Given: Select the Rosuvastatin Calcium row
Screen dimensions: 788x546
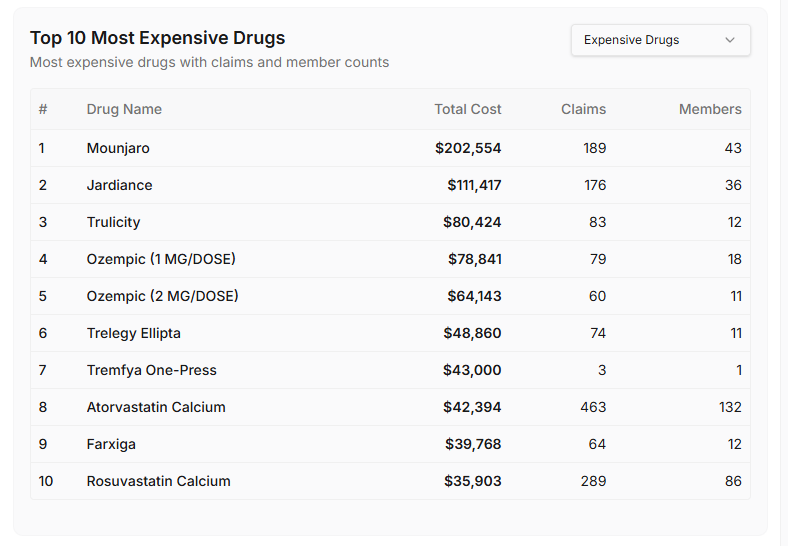Looking at the screenshot, I should pos(158,481).
